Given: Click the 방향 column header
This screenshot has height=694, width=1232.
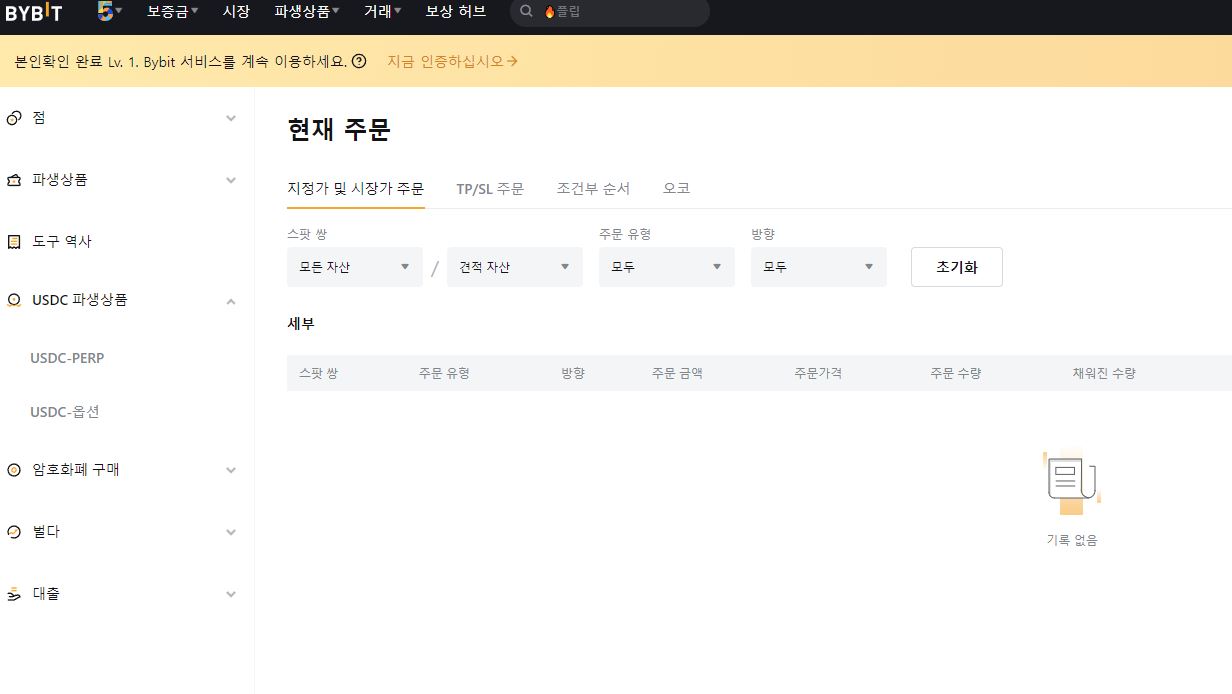Looking at the screenshot, I should click(573, 373).
